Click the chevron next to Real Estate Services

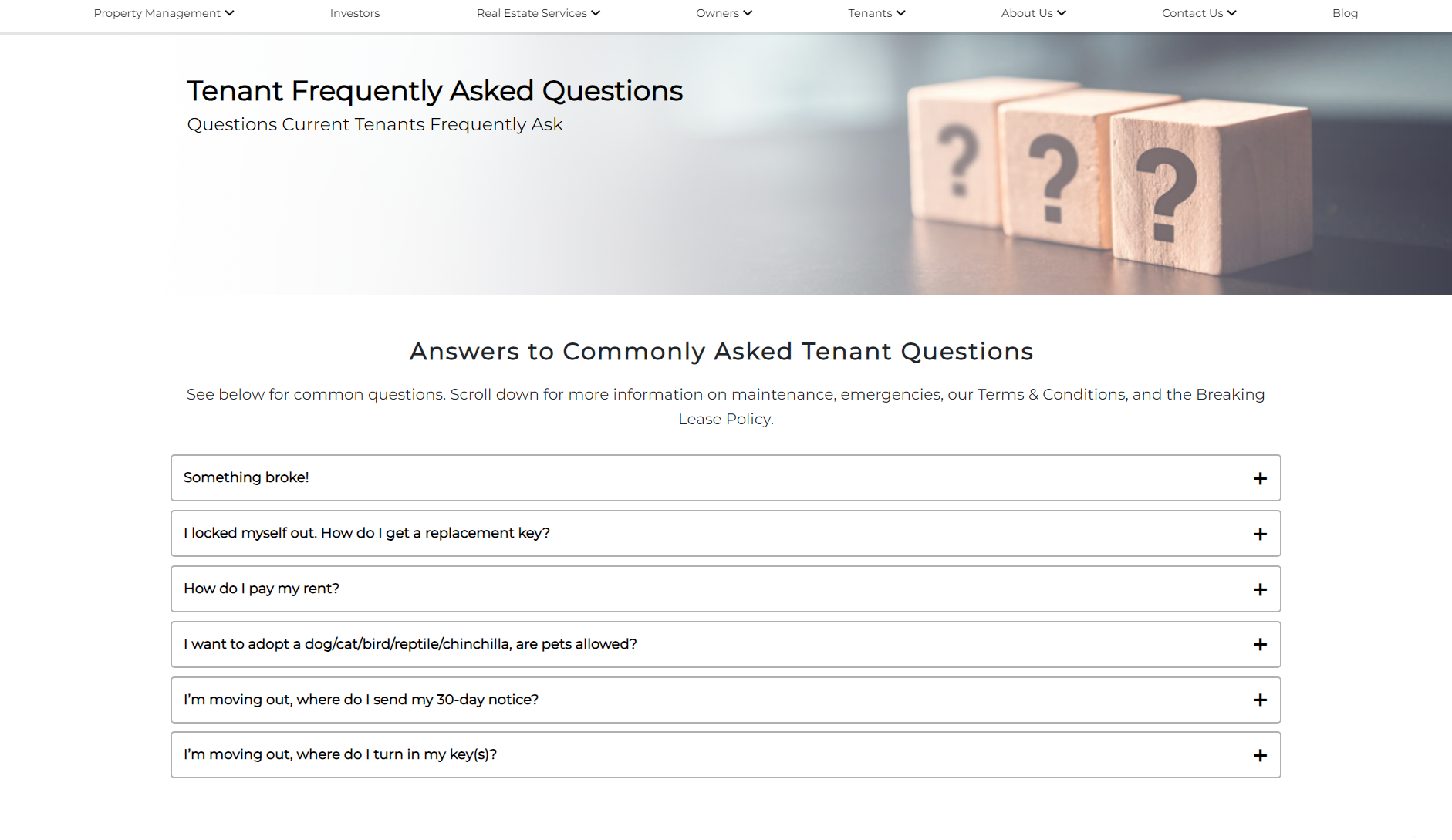[596, 13]
